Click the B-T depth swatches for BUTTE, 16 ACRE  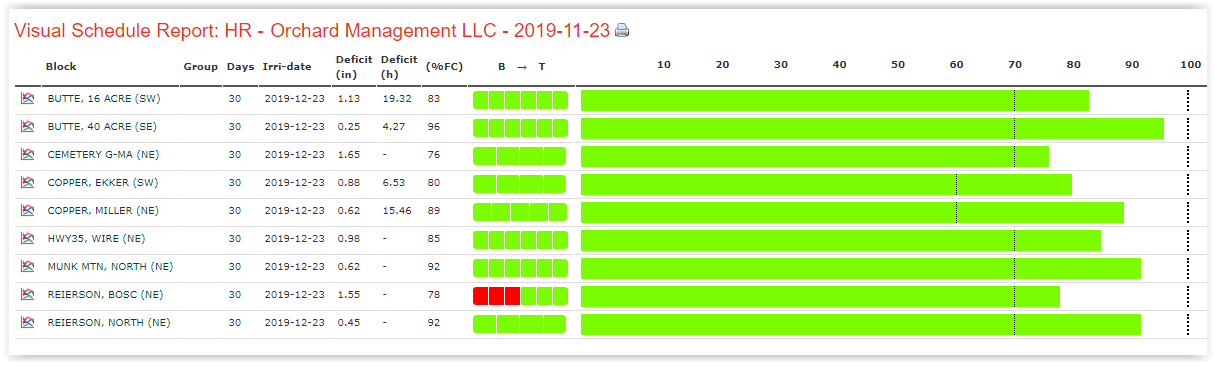(x=520, y=100)
